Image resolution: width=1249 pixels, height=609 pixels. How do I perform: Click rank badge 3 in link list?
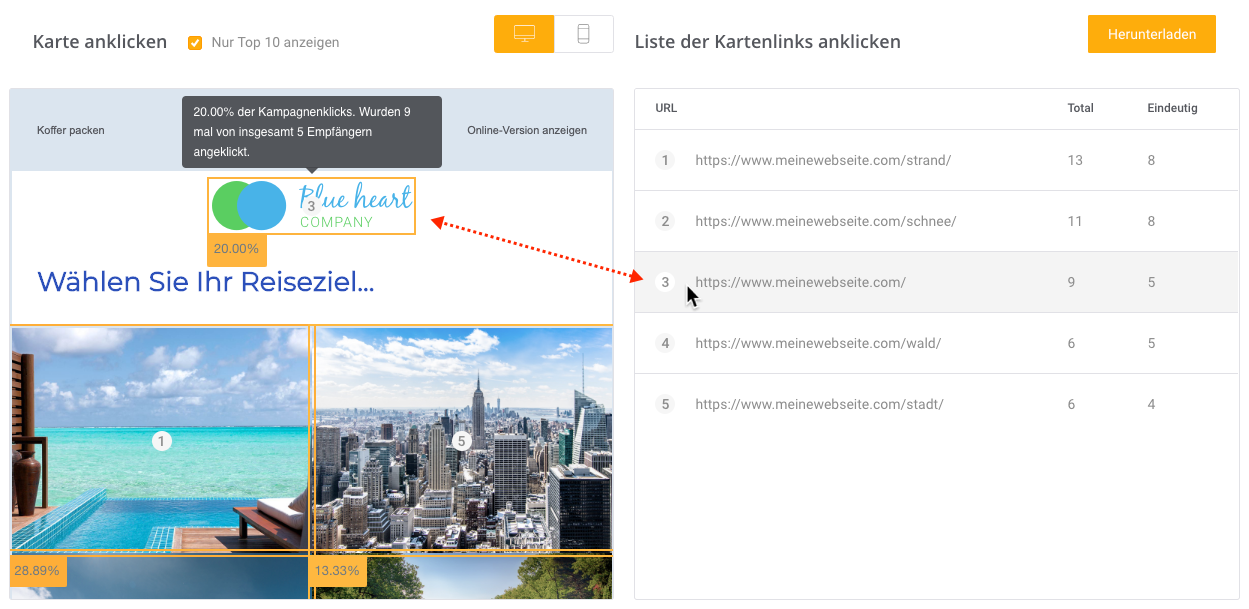coord(665,282)
